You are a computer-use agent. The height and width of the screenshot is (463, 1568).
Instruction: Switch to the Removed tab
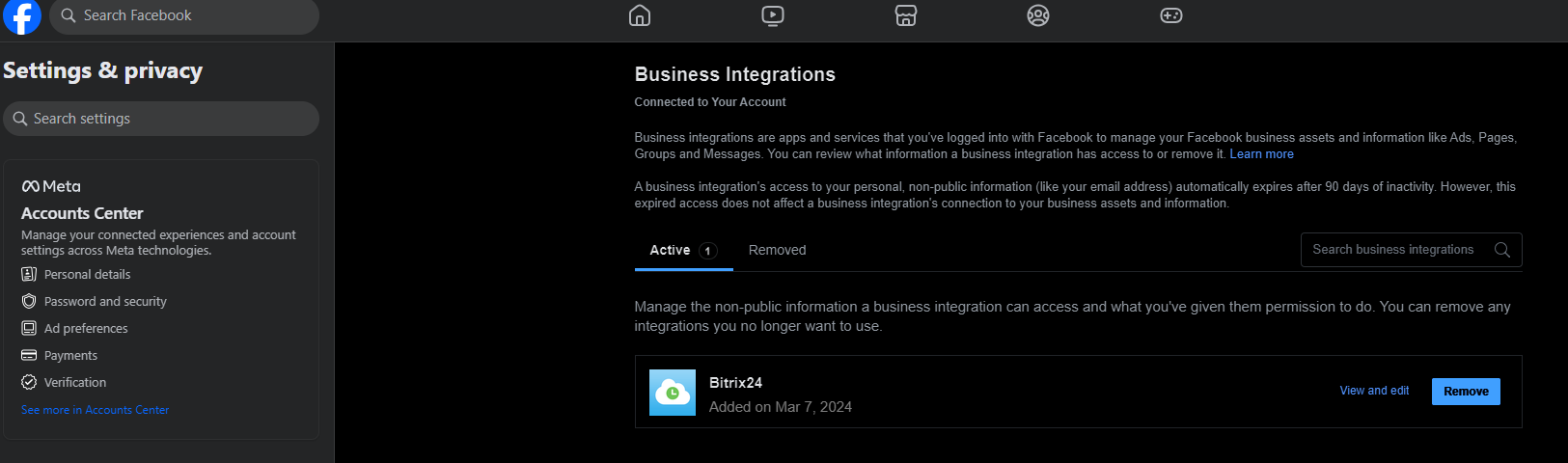pyautogui.click(x=777, y=251)
